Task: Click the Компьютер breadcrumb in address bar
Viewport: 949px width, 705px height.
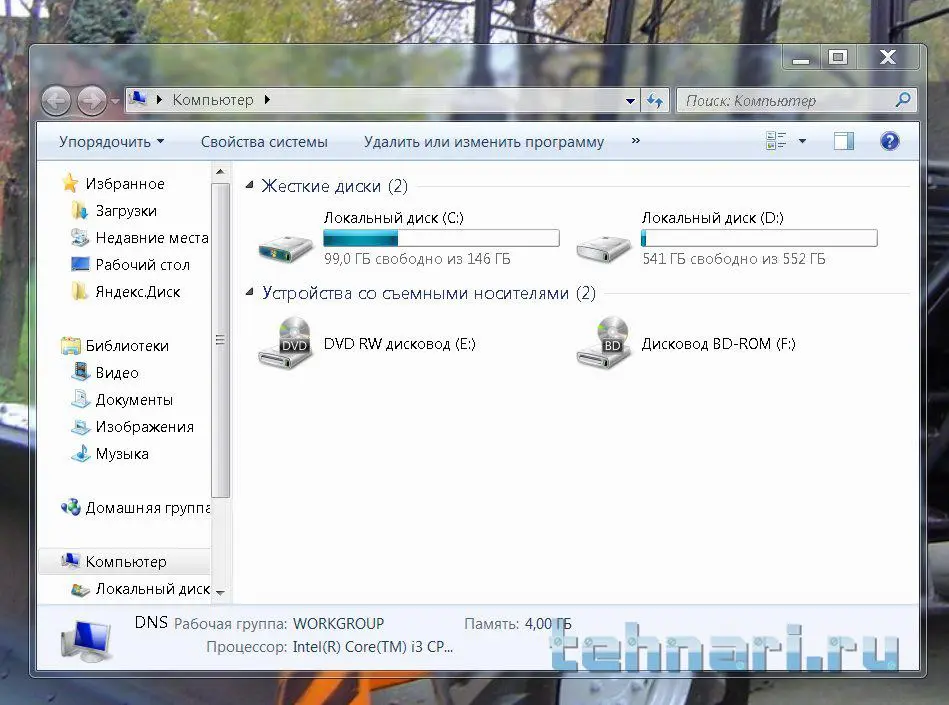Action: (213, 100)
